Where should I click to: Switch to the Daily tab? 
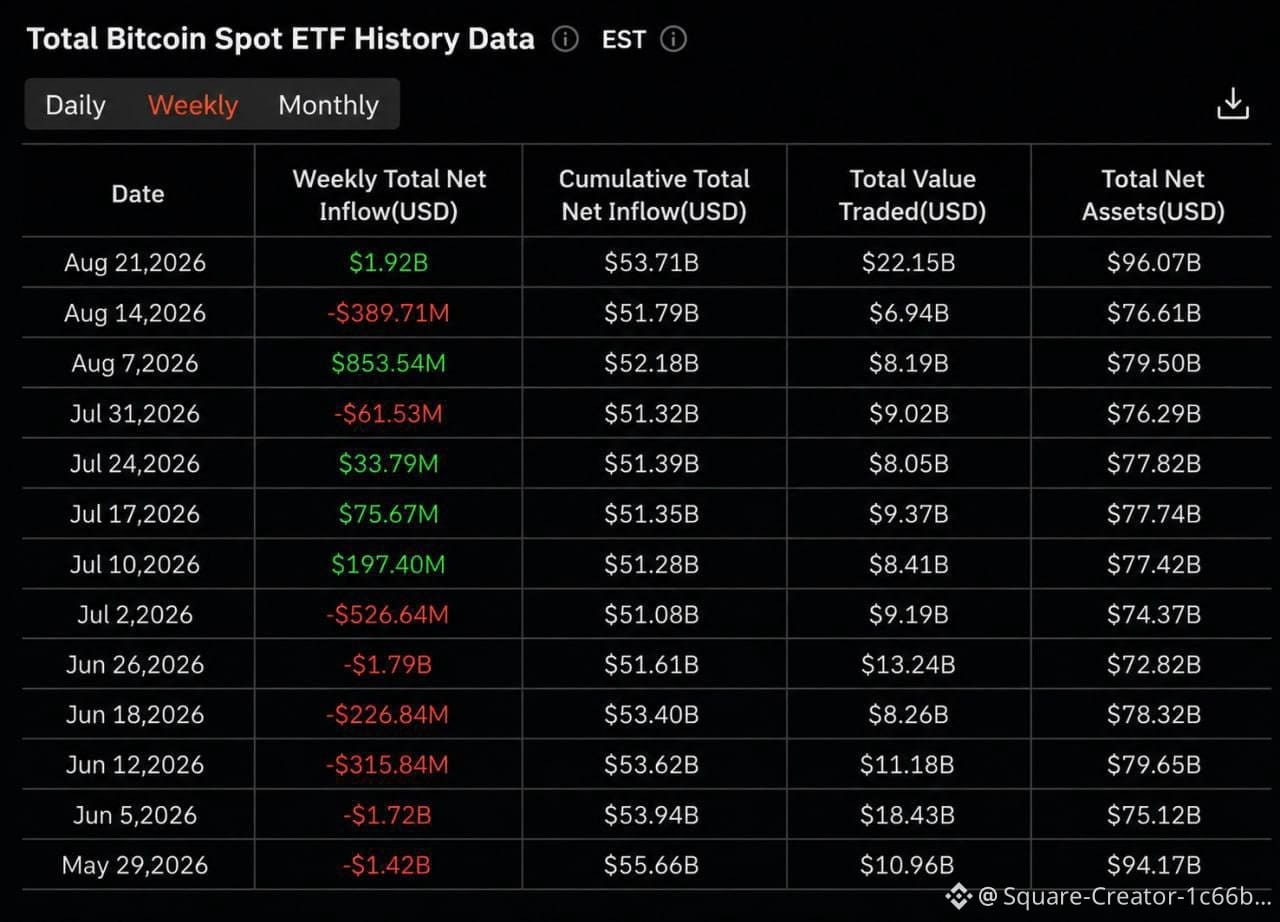click(x=76, y=105)
